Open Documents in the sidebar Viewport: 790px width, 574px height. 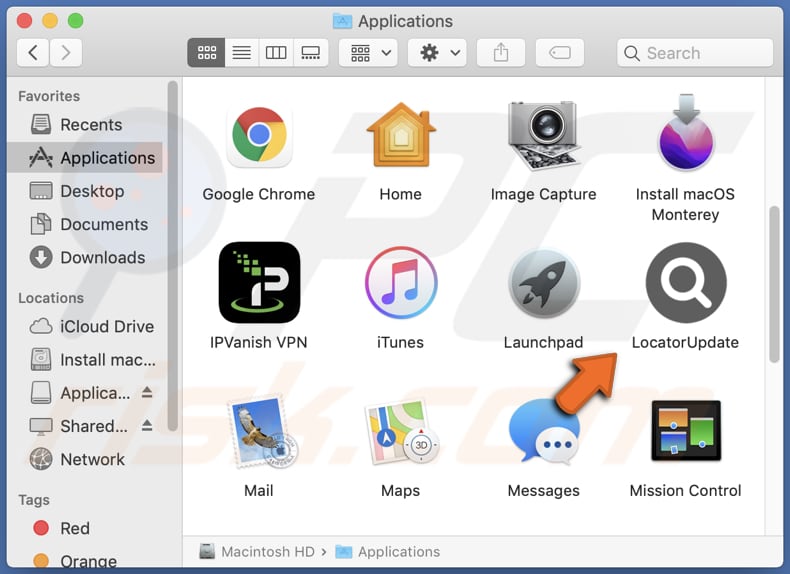85,224
